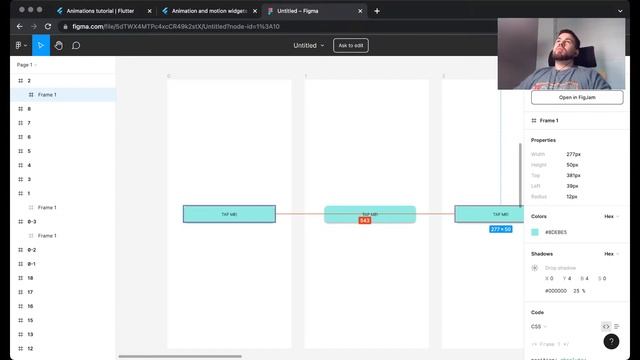Screen dimensions: 640x360
Task: Click the 277 × 50 size label on canvas
Action: [501, 229]
